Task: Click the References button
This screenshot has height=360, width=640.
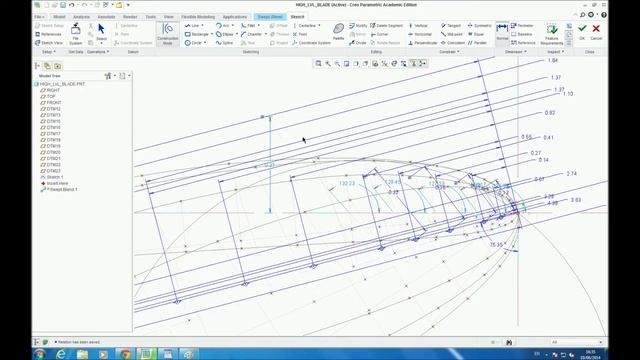Action: [48, 34]
